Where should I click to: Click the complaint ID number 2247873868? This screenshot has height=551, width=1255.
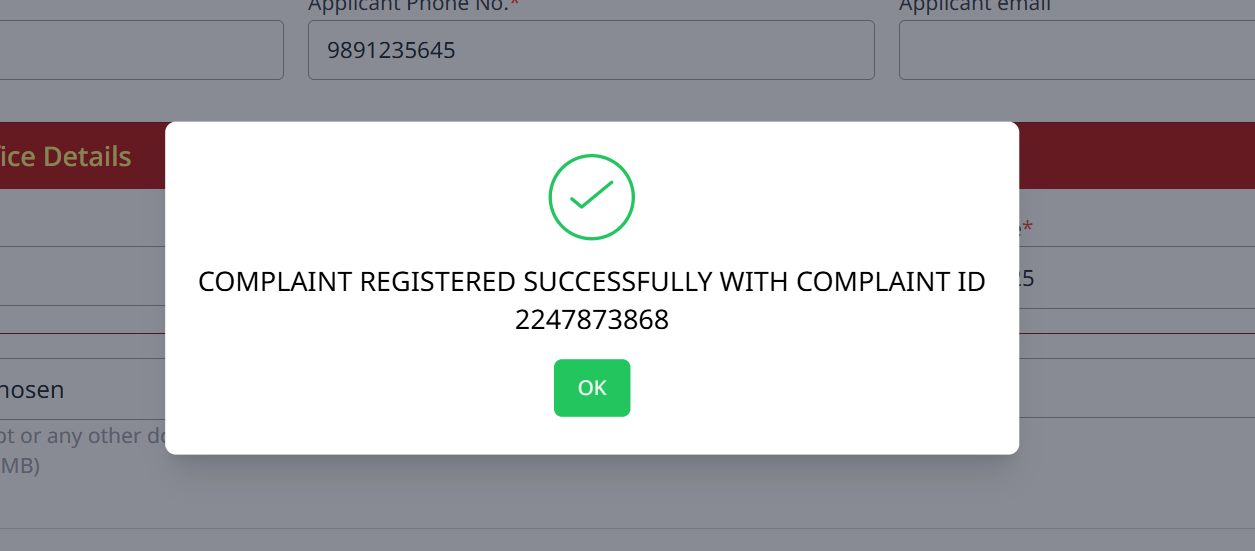(x=592, y=320)
